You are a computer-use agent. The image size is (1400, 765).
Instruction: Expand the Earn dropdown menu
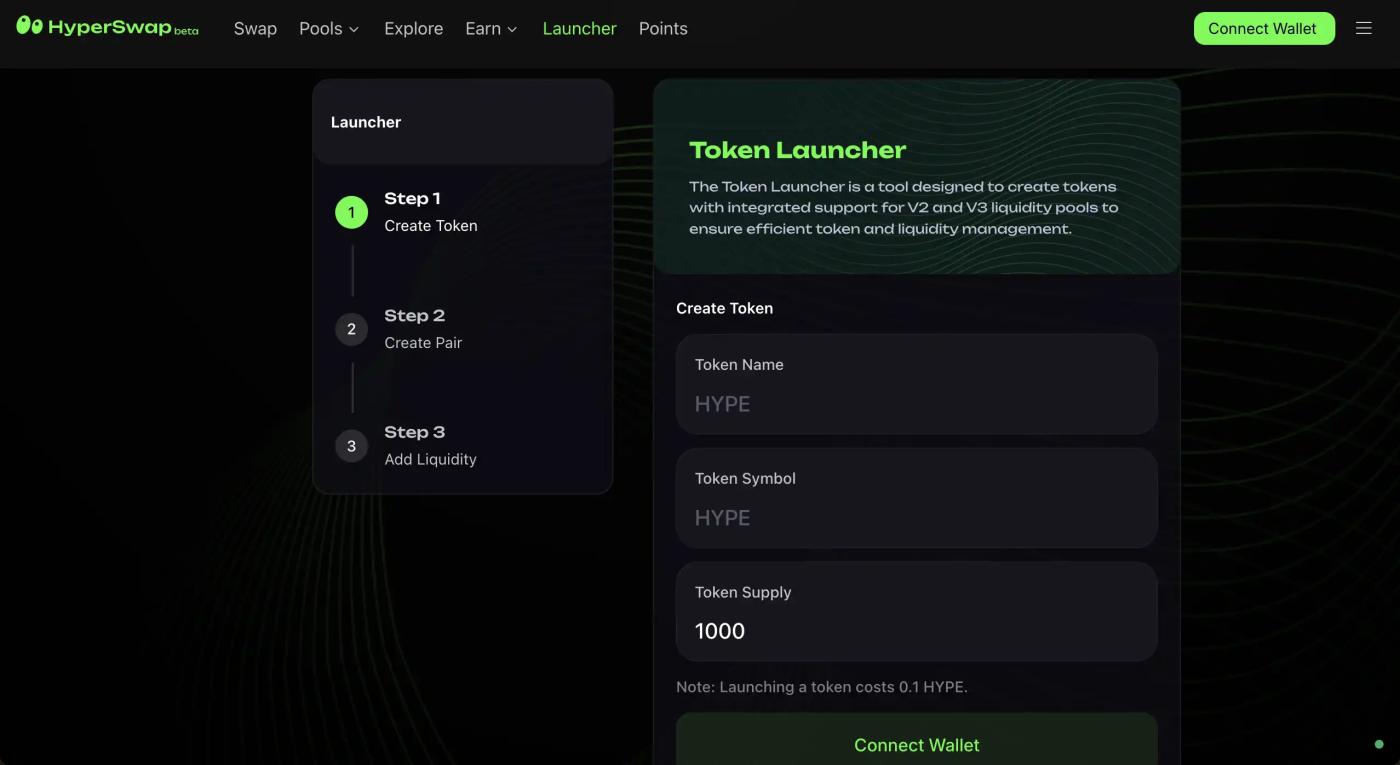pos(491,28)
